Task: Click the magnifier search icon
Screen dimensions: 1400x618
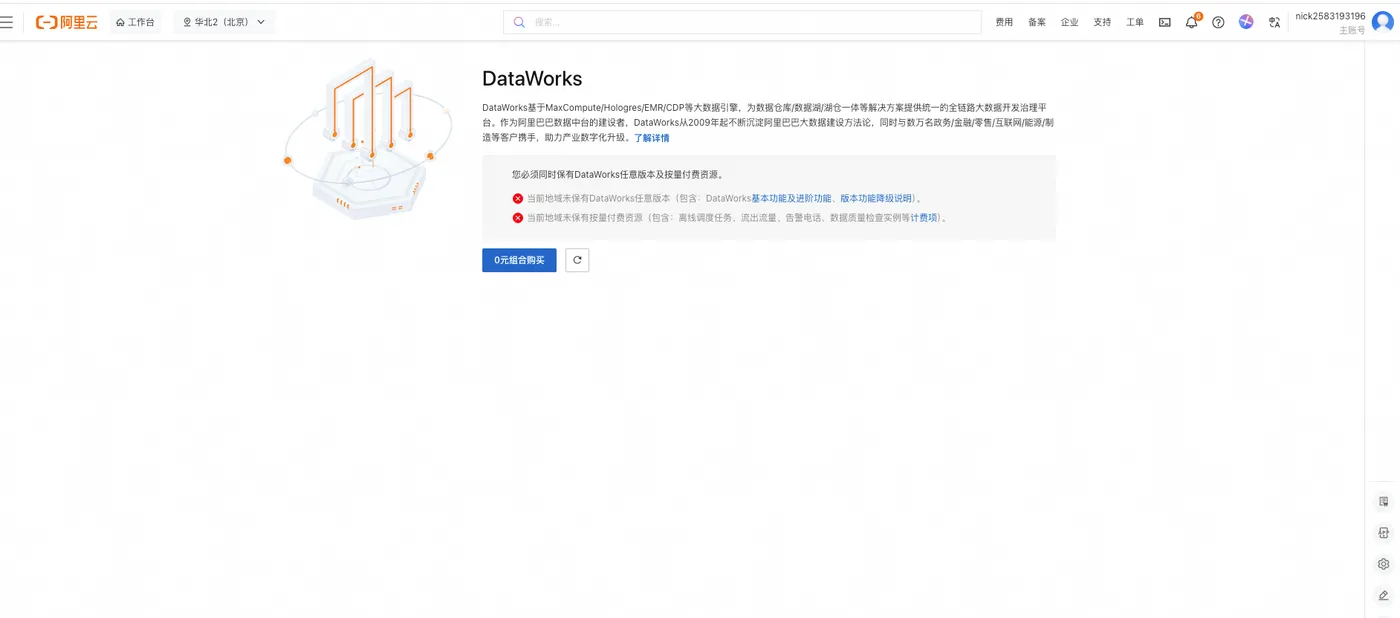Action: 519,22
